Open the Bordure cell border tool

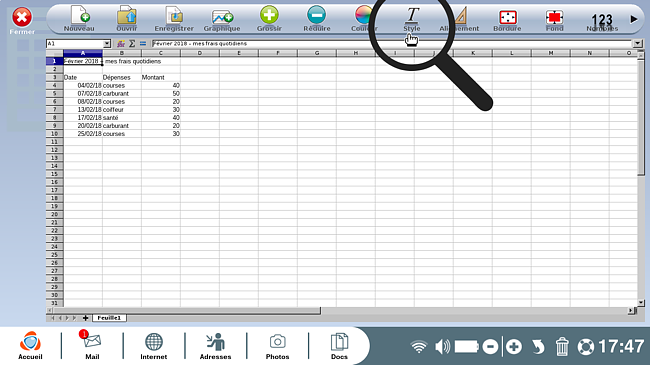[x=507, y=19]
